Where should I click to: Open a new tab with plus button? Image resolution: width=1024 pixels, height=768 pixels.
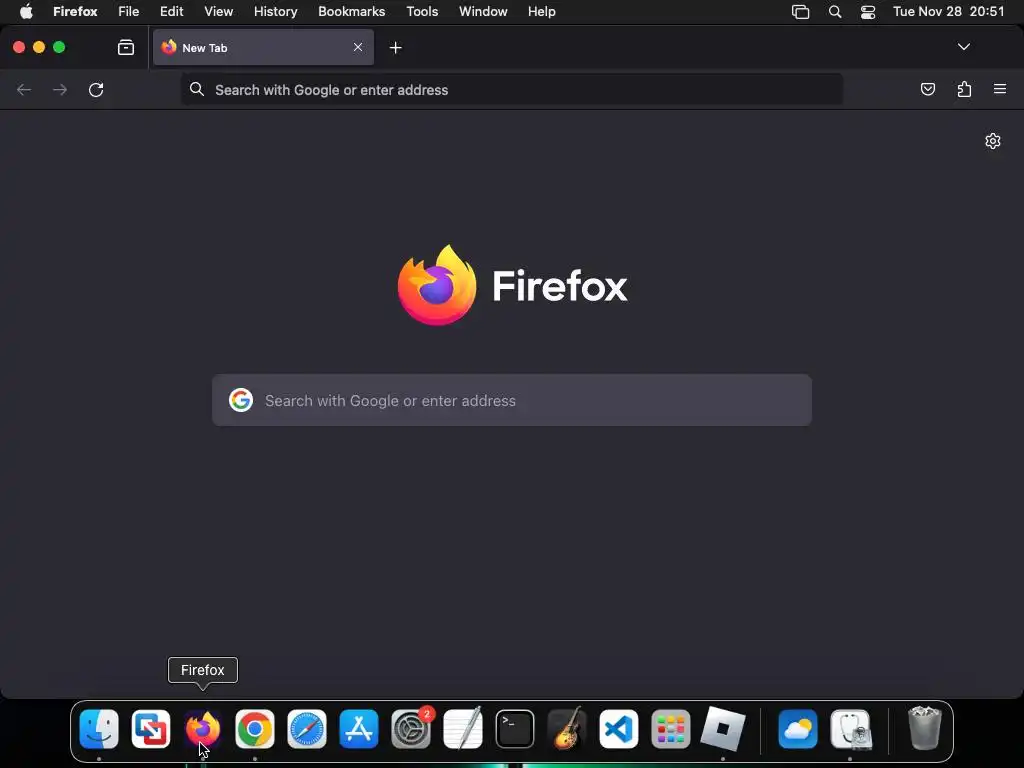pyautogui.click(x=395, y=48)
